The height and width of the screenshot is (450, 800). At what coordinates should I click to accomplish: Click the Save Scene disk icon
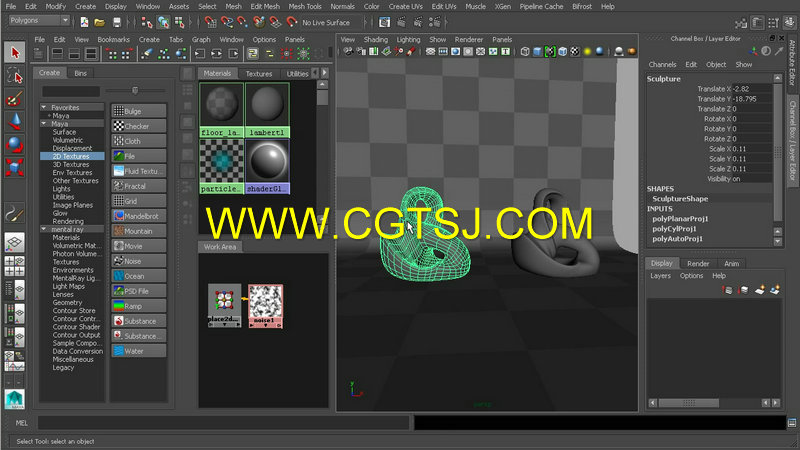pos(117,22)
